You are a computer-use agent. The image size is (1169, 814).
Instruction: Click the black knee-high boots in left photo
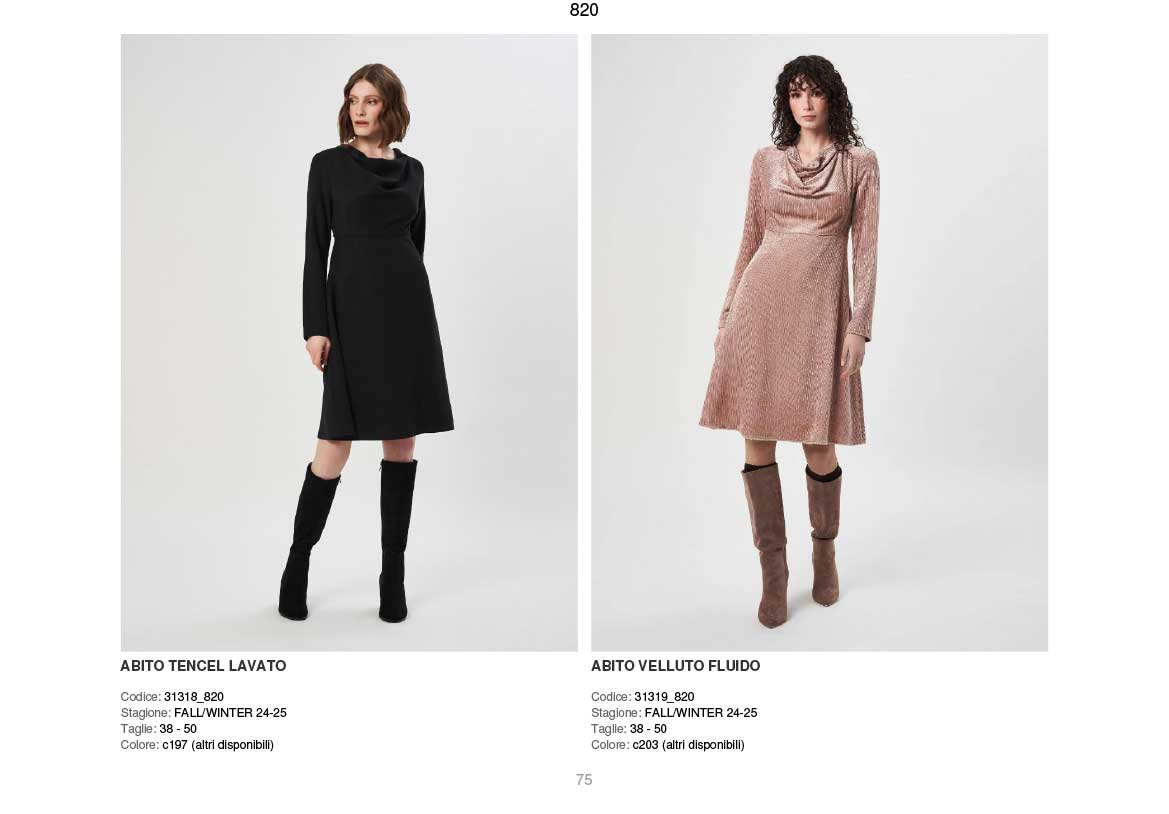(x=348, y=540)
